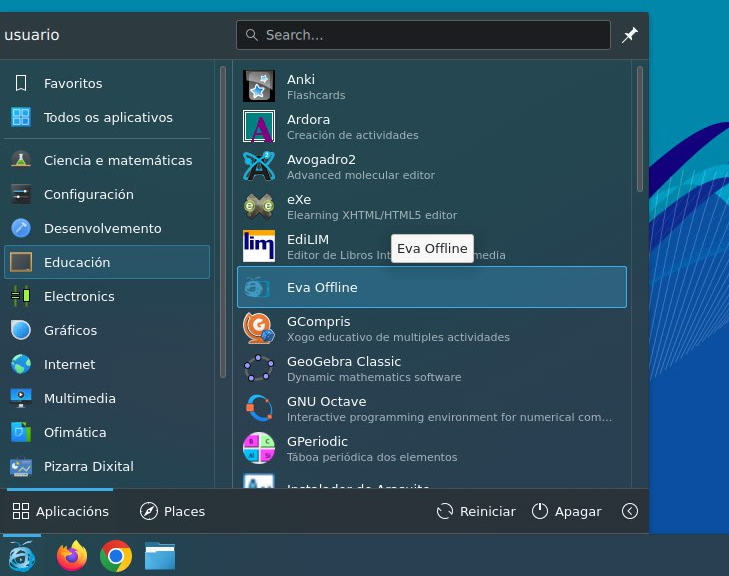Pin the application menu open
729x576 pixels.
[630, 35]
